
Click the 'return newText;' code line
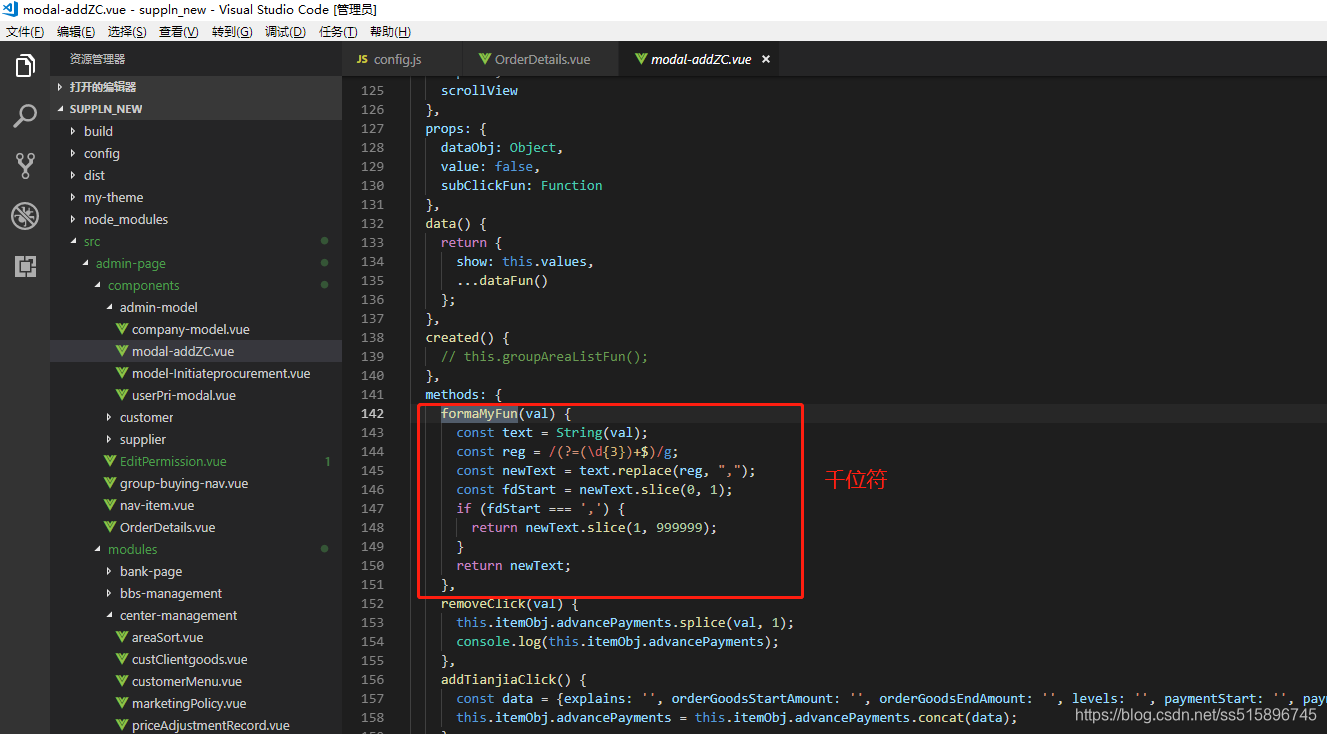tap(514, 565)
